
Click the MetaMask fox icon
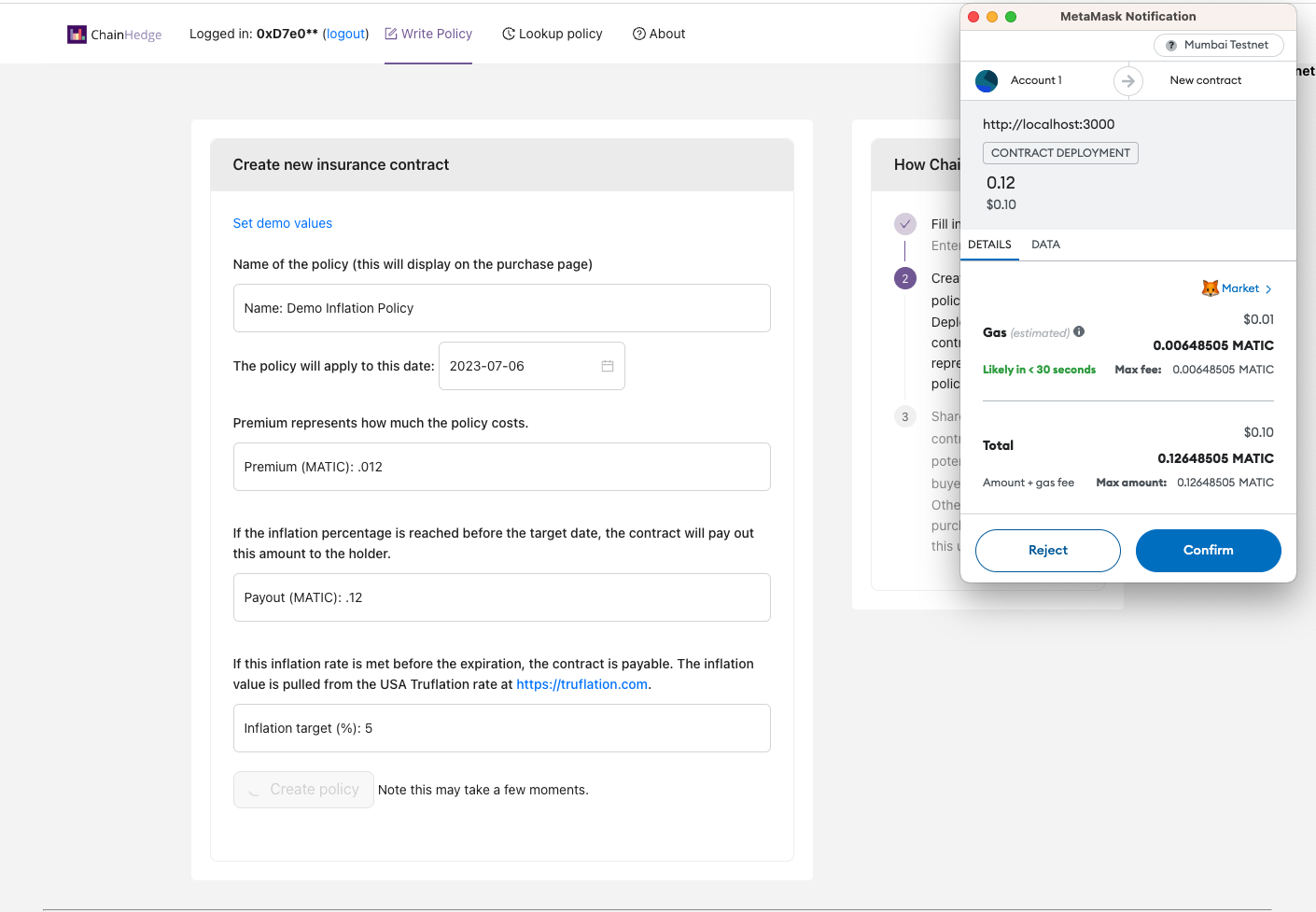[1210, 288]
